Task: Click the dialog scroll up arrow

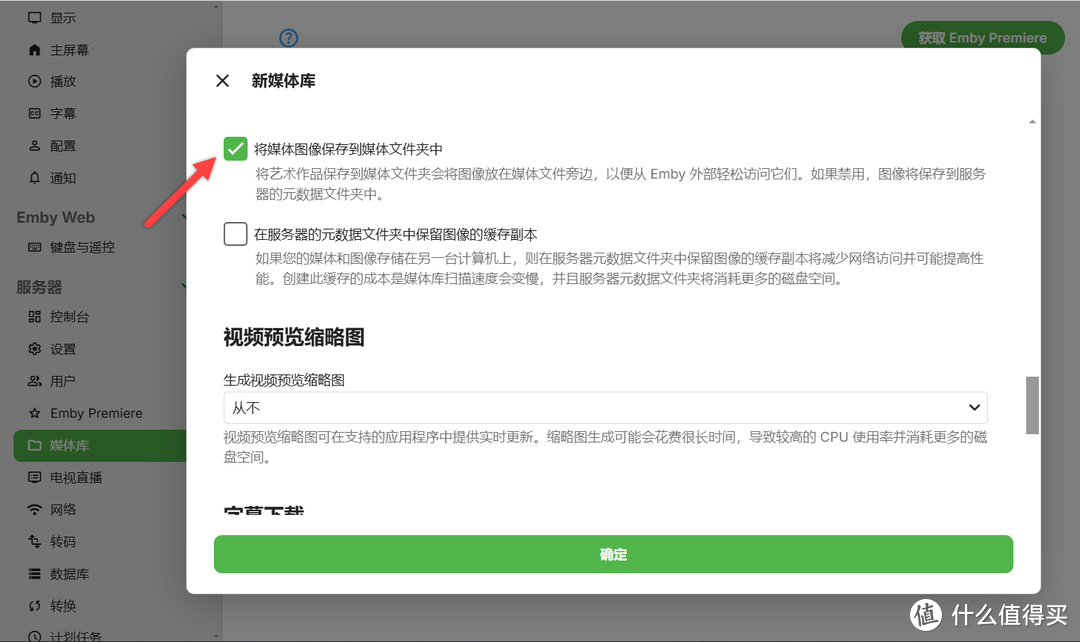Action: (x=1032, y=122)
